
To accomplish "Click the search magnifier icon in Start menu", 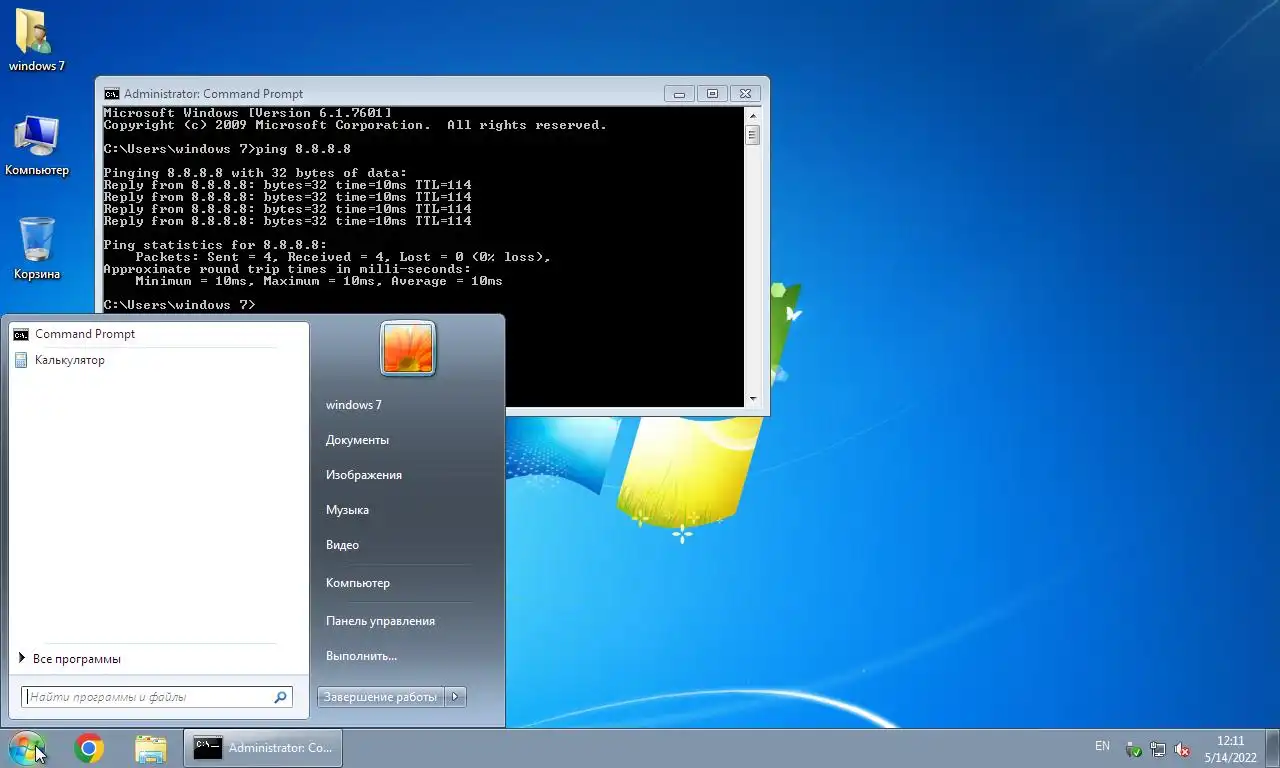I will [281, 697].
